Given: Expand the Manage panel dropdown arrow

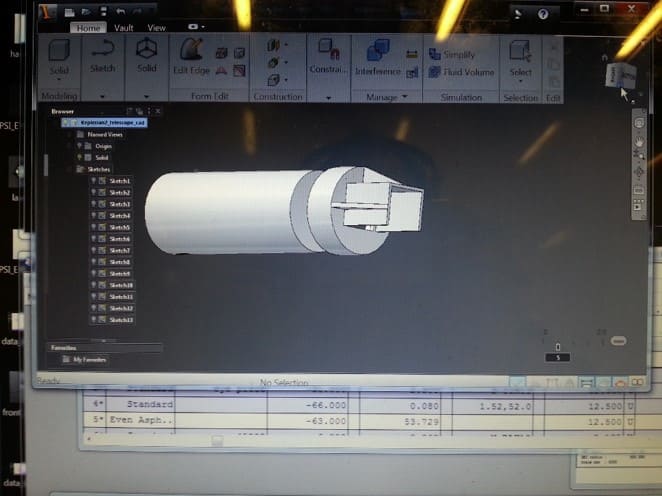Looking at the screenshot, I should pos(404,97).
